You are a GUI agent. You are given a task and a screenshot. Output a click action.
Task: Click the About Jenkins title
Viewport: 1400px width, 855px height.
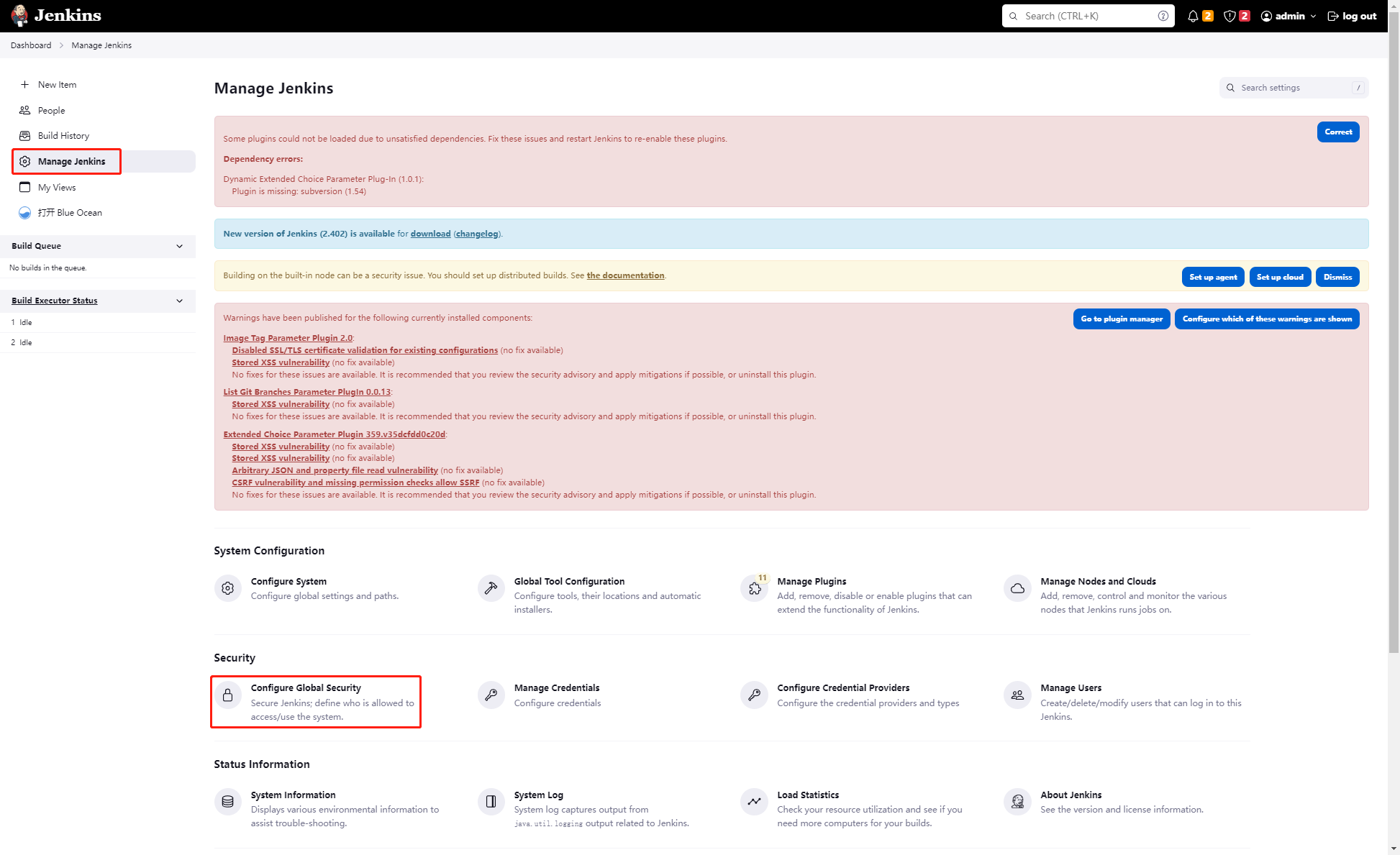tap(1071, 795)
